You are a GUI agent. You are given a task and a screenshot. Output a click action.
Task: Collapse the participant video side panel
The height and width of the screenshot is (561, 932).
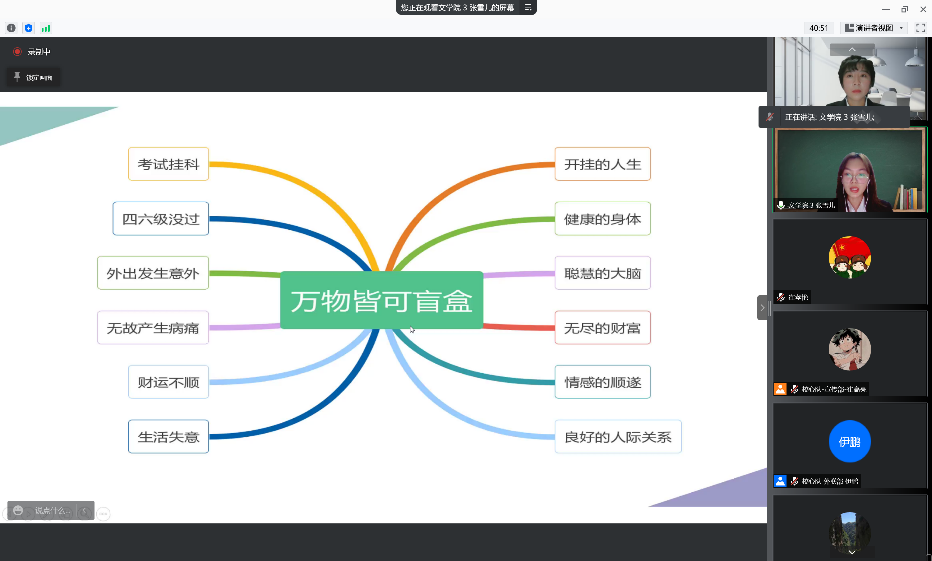click(x=762, y=308)
